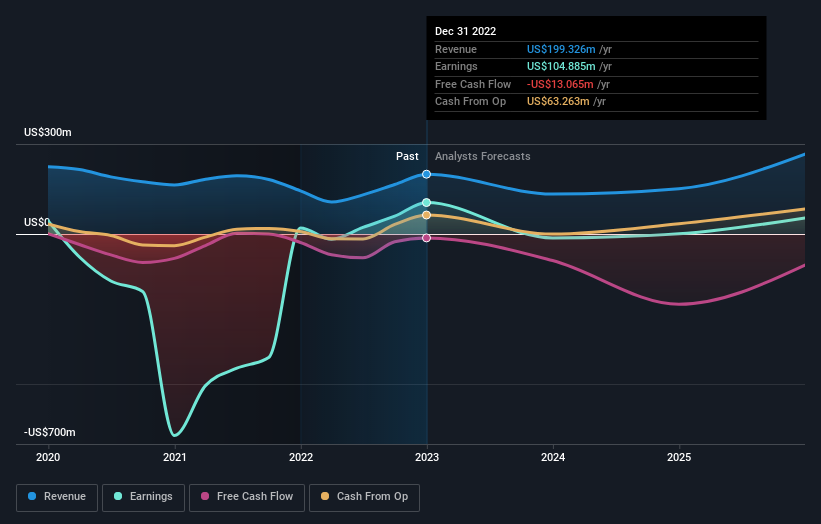Viewport: 821px width, 524px height.
Task: Click the 2024 x-axis label
Action: point(553,458)
